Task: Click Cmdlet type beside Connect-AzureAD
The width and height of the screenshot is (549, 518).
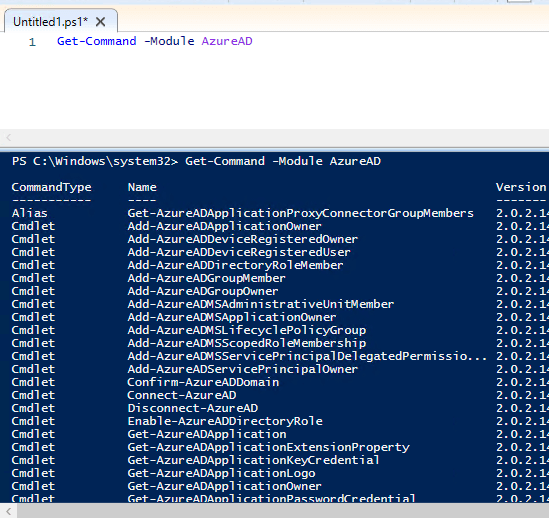Action: click(33, 395)
